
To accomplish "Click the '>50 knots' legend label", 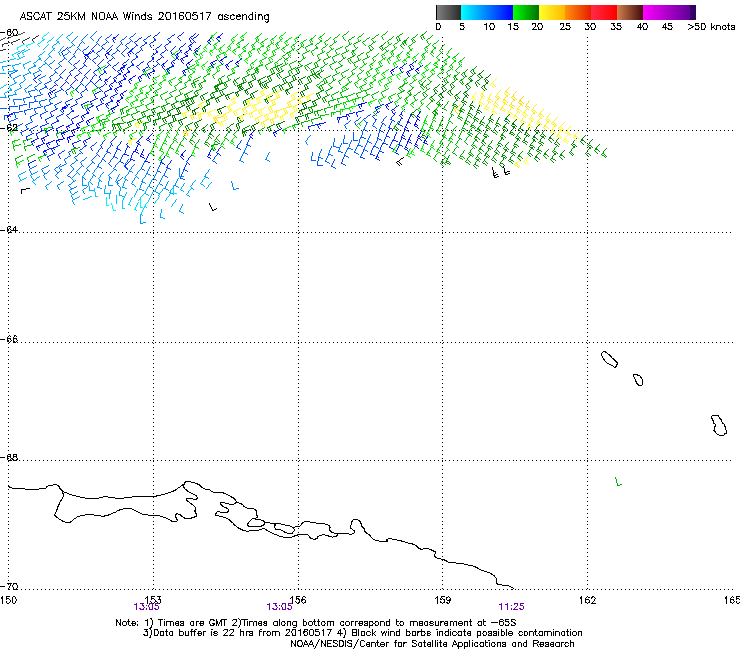I will [711, 27].
